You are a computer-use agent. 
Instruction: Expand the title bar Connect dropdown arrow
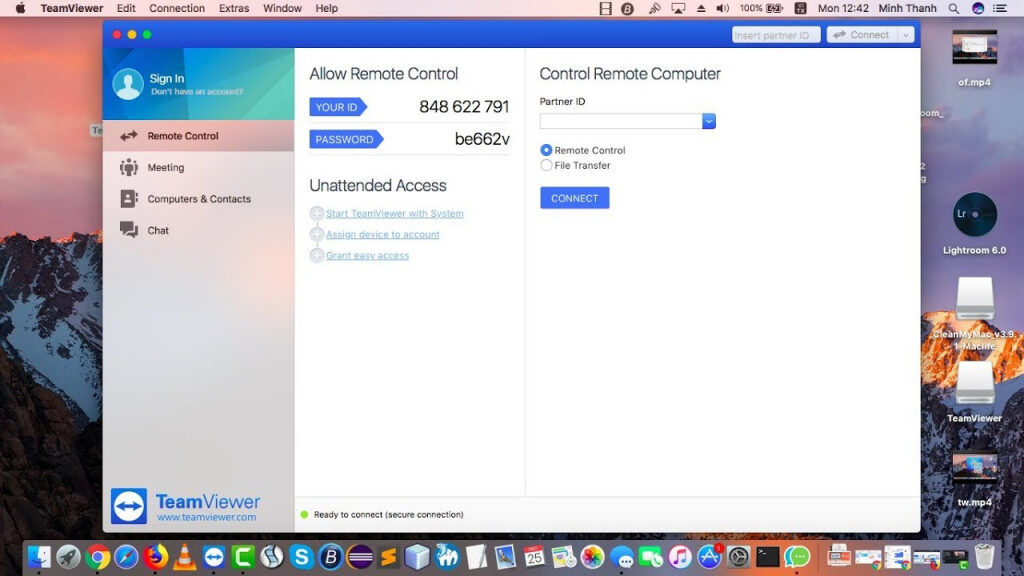tap(906, 35)
